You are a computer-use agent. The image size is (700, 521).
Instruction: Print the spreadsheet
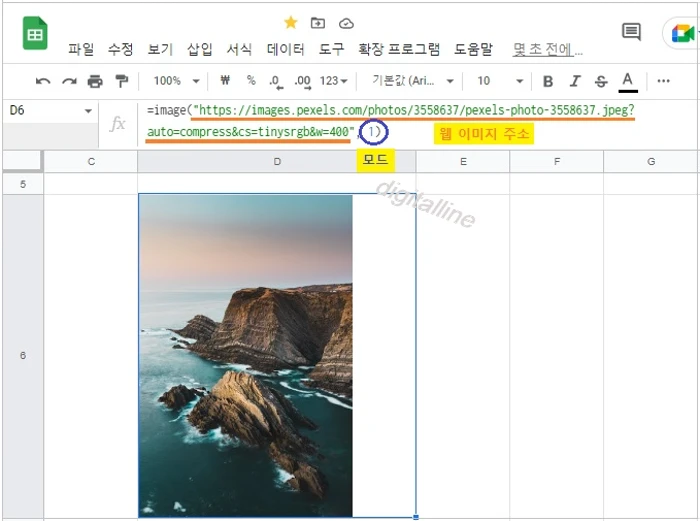click(x=95, y=81)
